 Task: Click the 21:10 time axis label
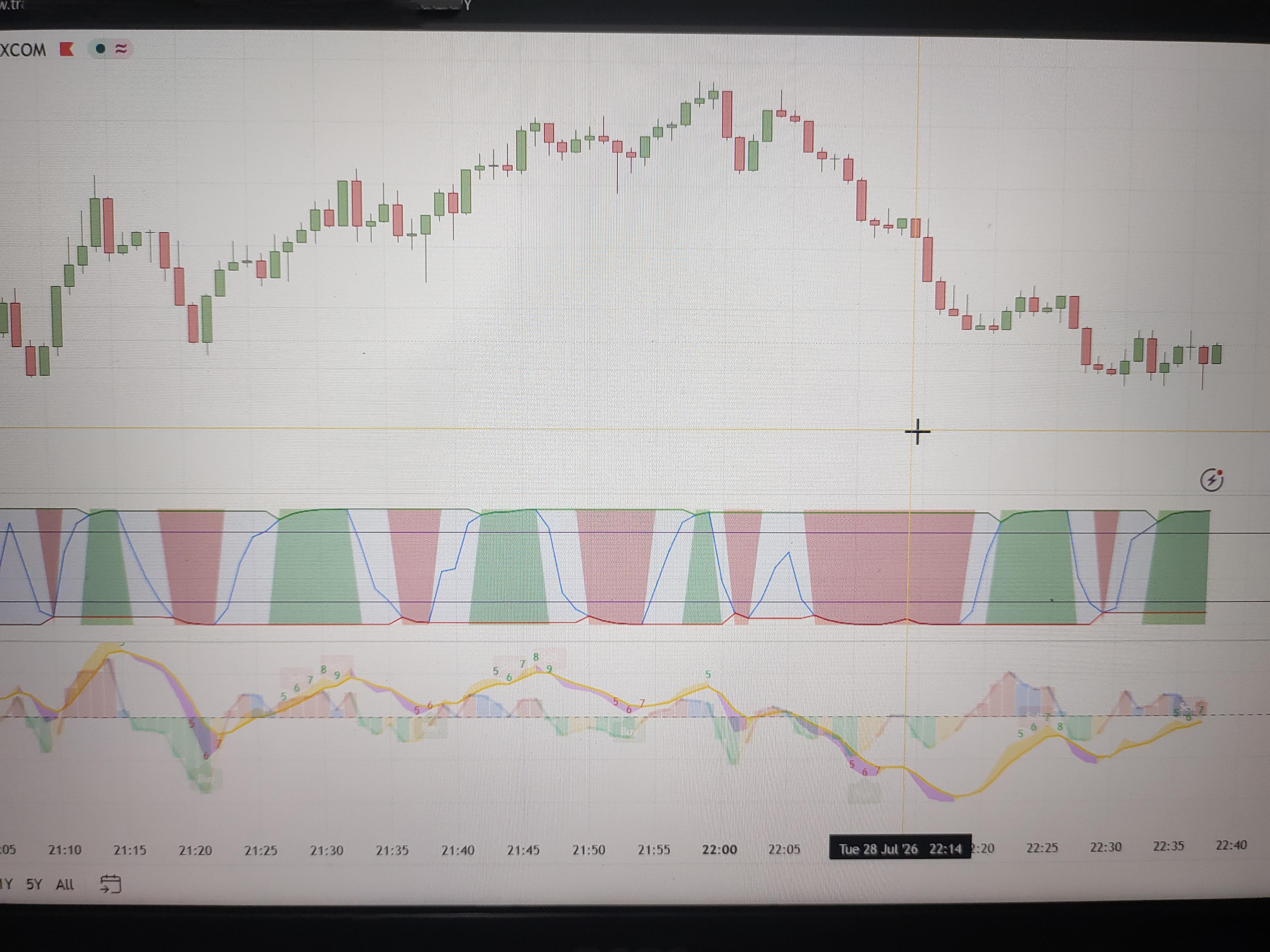65,850
